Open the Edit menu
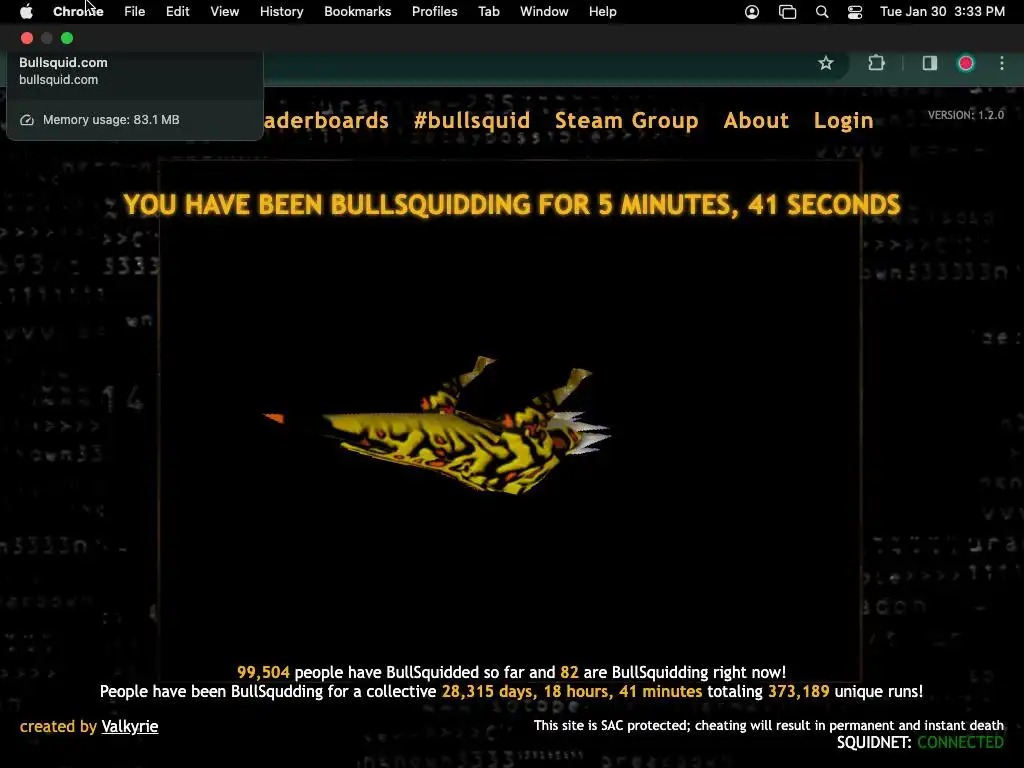The height and width of the screenshot is (768, 1024). [x=178, y=12]
